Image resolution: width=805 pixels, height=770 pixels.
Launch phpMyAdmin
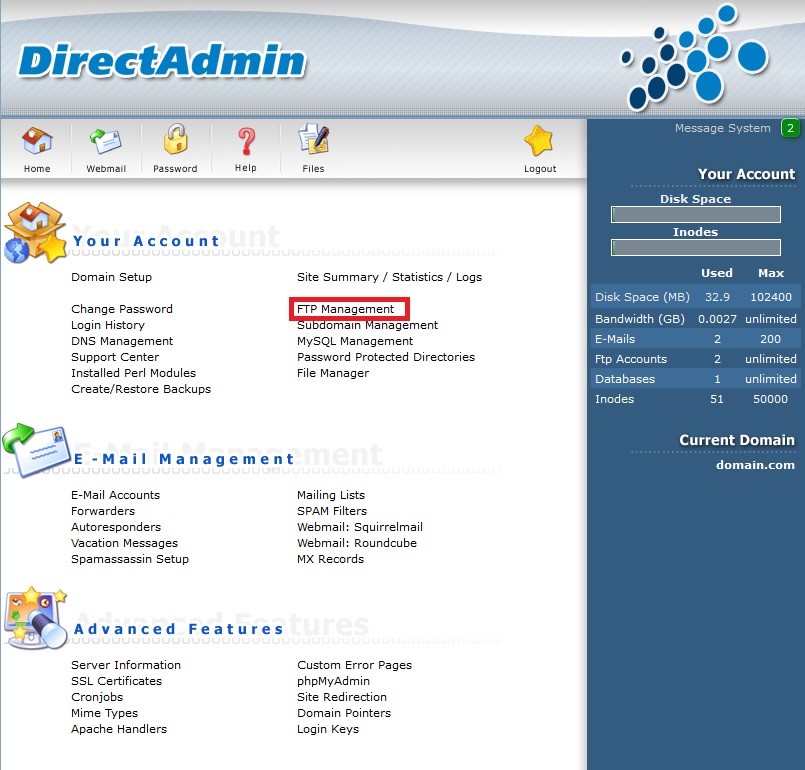point(333,681)
